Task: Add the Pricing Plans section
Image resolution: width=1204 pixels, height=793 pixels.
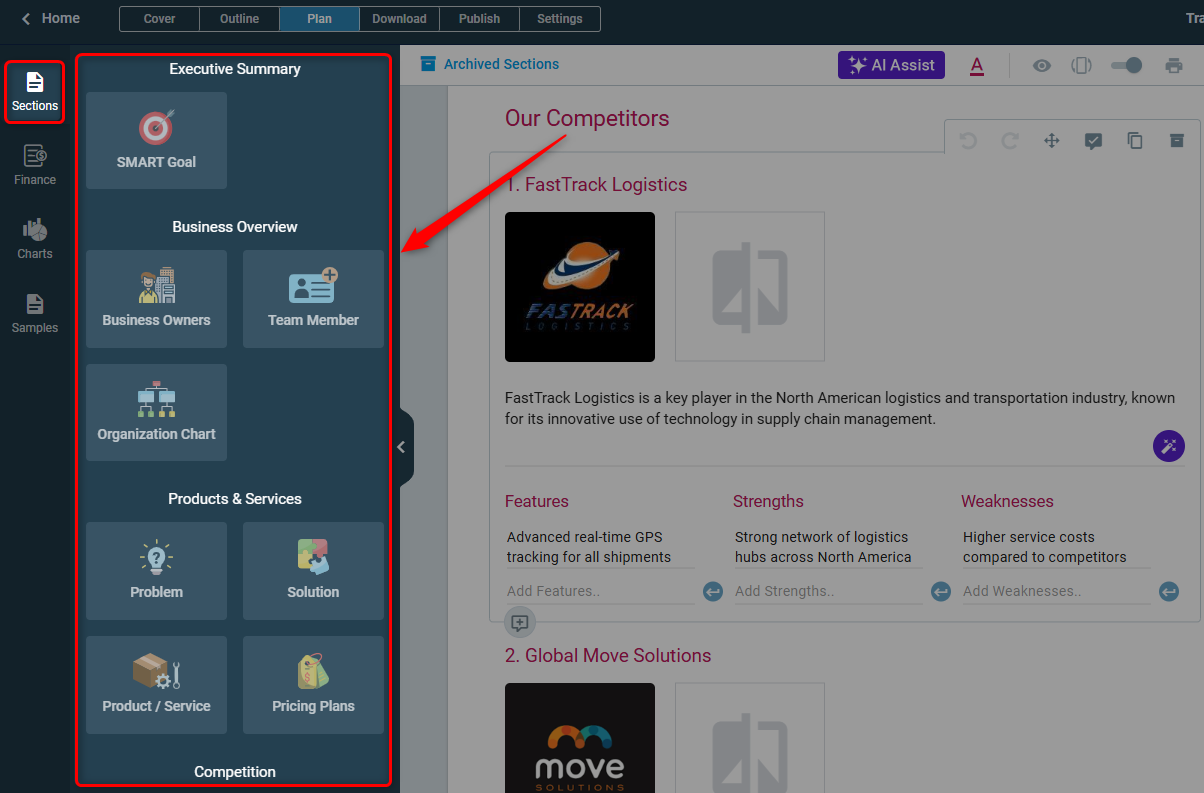Action: click(313, 685)
